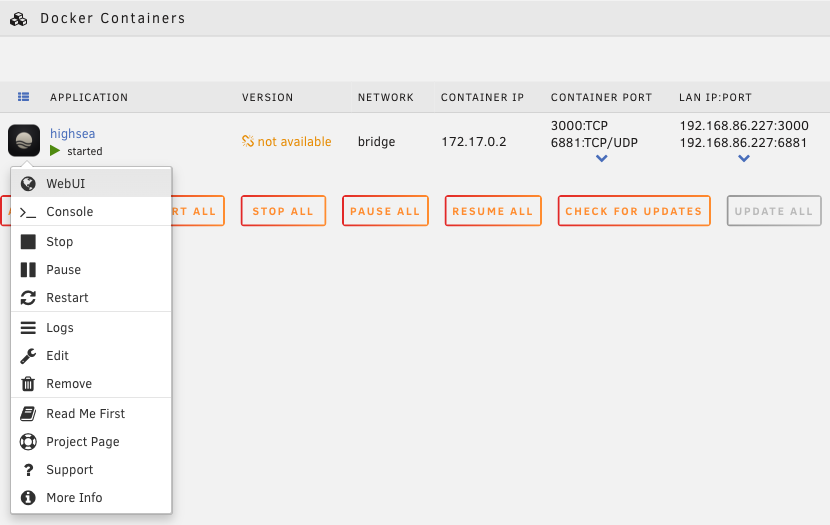
Task: Click the 6881:TCP/UDP port entry
Action: [594, 142]
